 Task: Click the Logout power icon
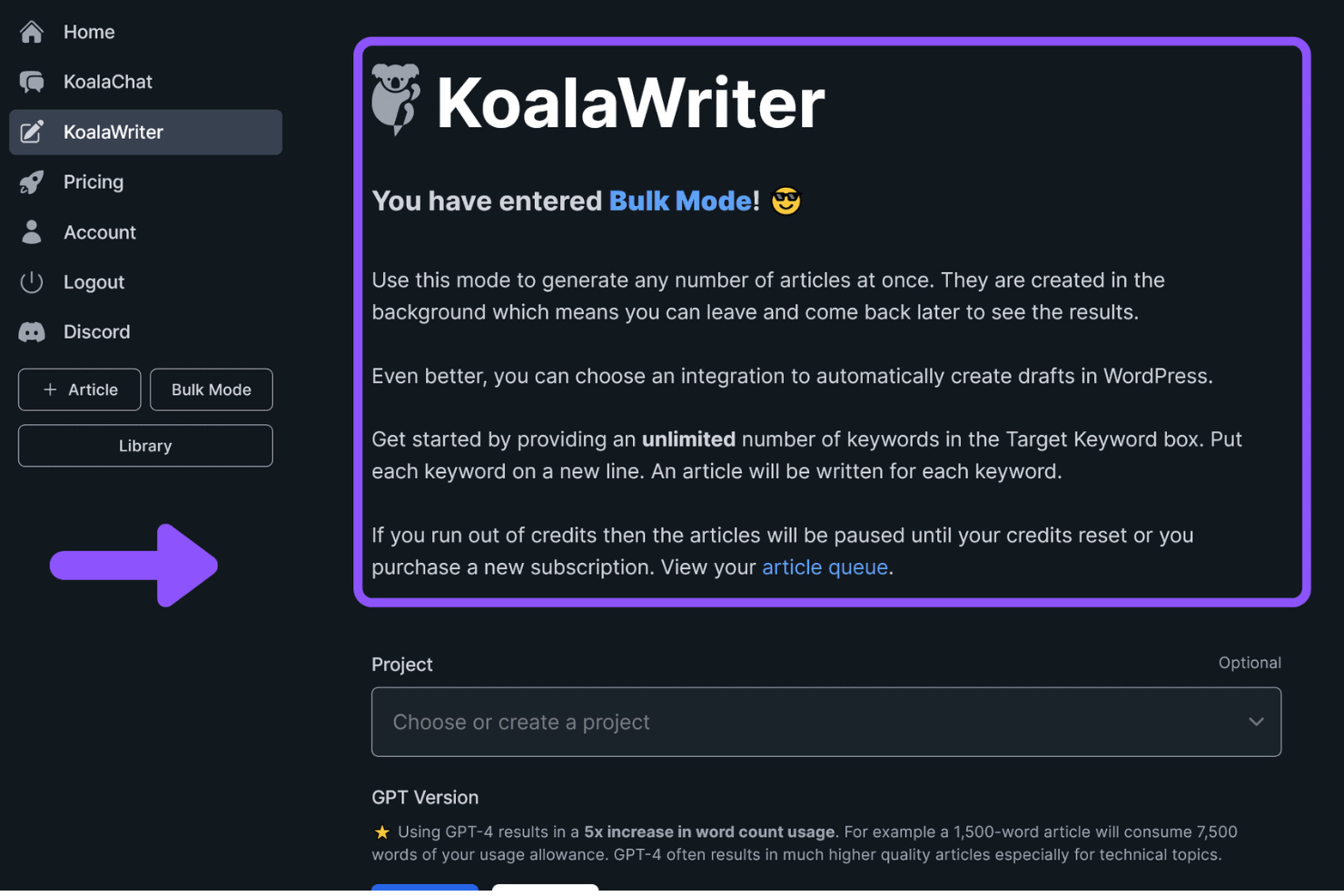tap(31, 281)
